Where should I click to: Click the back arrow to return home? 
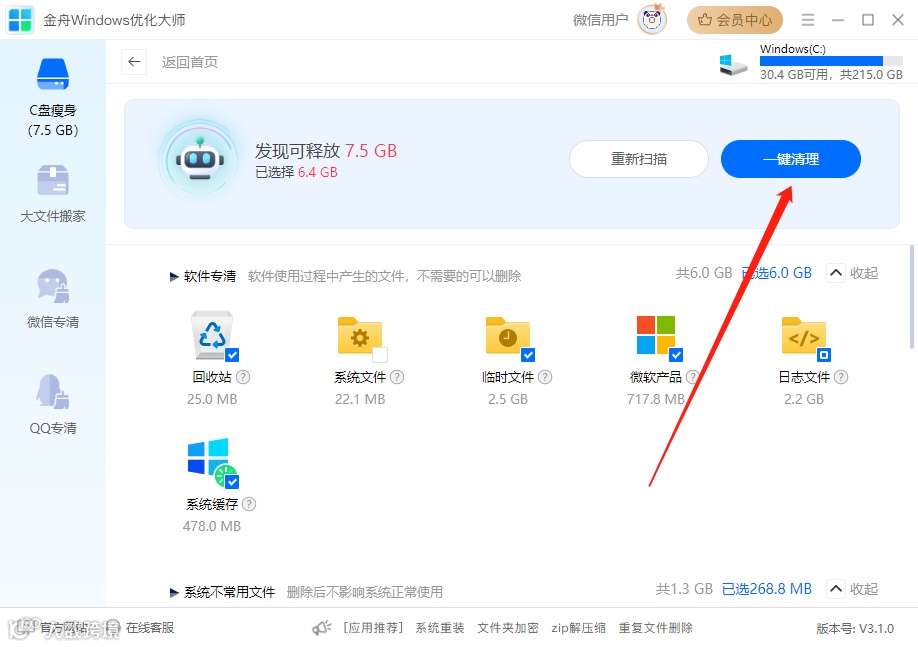coord(134,62)
